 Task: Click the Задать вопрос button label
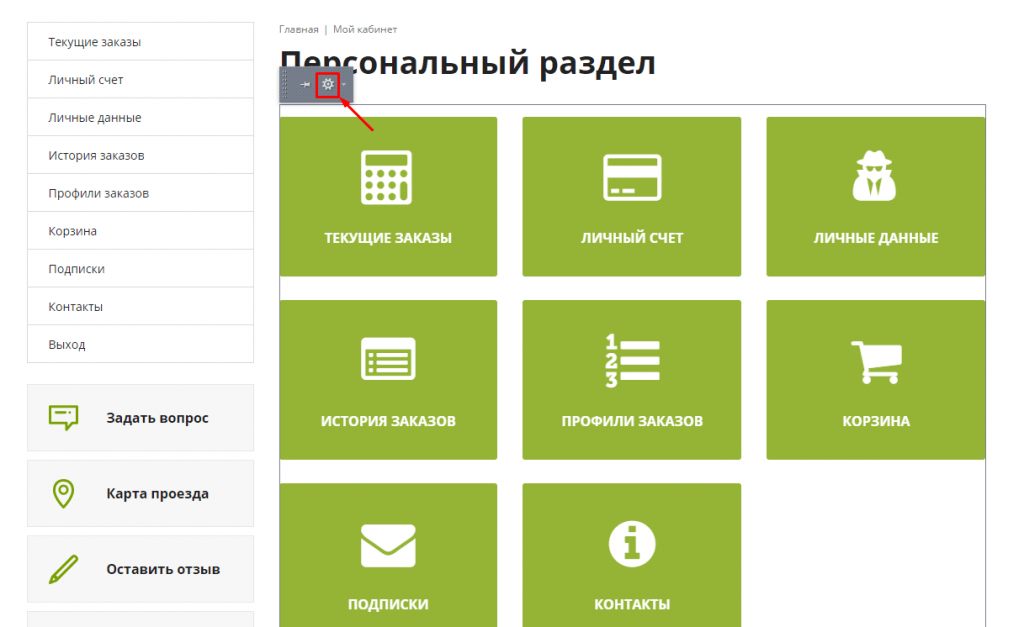coord(157,418)
